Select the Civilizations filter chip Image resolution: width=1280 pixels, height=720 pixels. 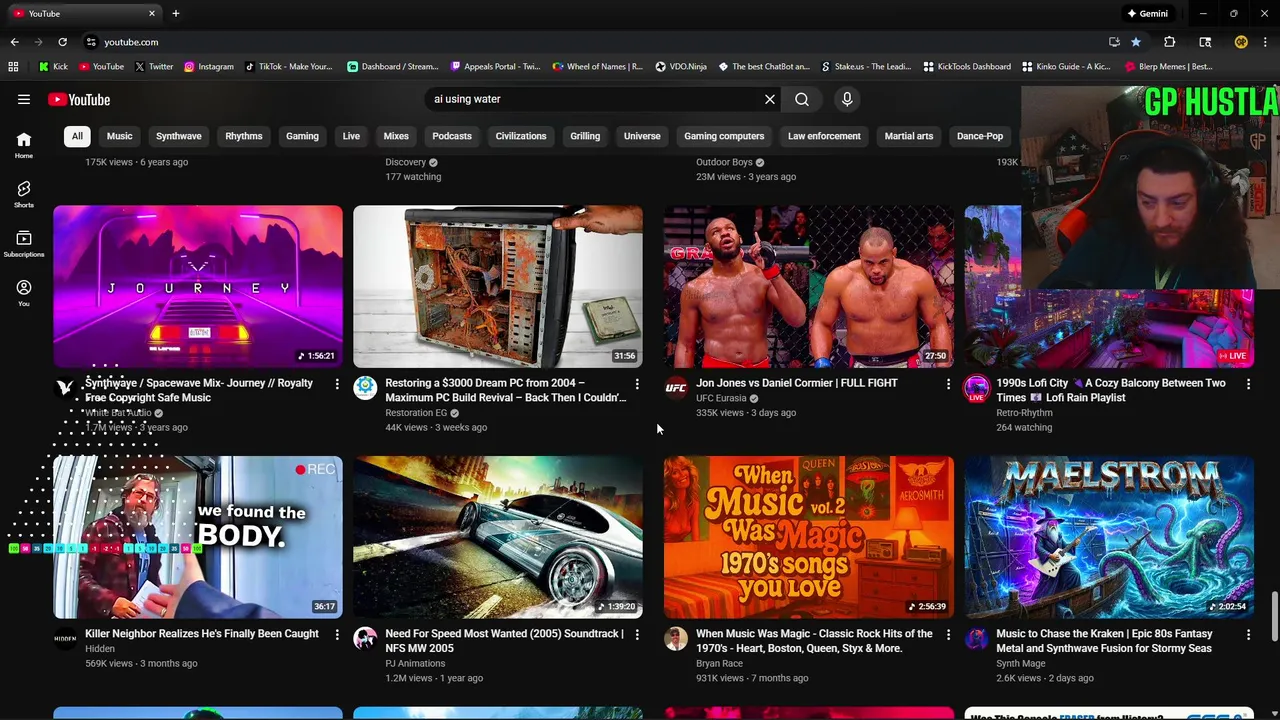(521, 136)
